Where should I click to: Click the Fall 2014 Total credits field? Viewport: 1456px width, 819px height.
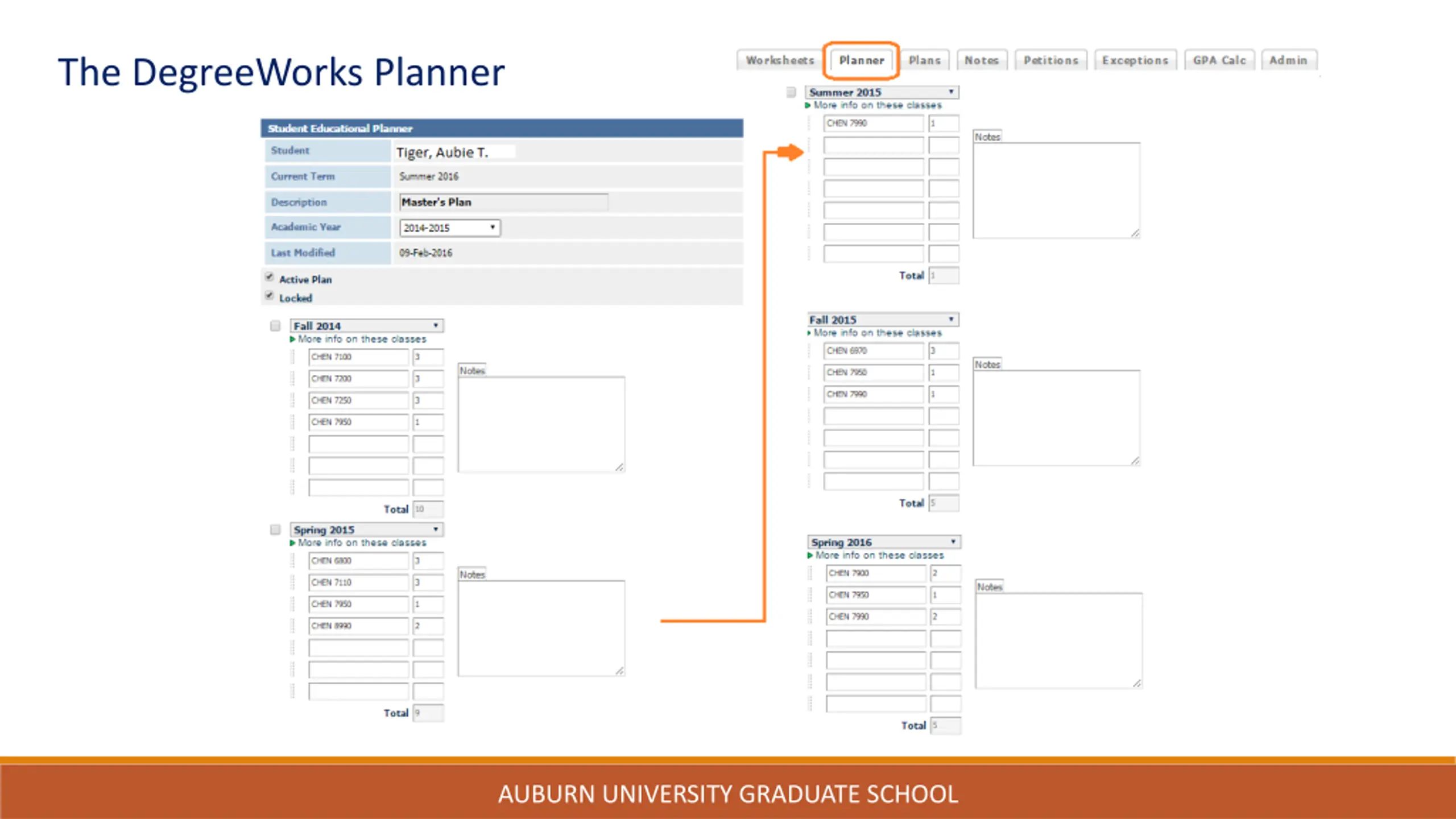click(428, 509)
